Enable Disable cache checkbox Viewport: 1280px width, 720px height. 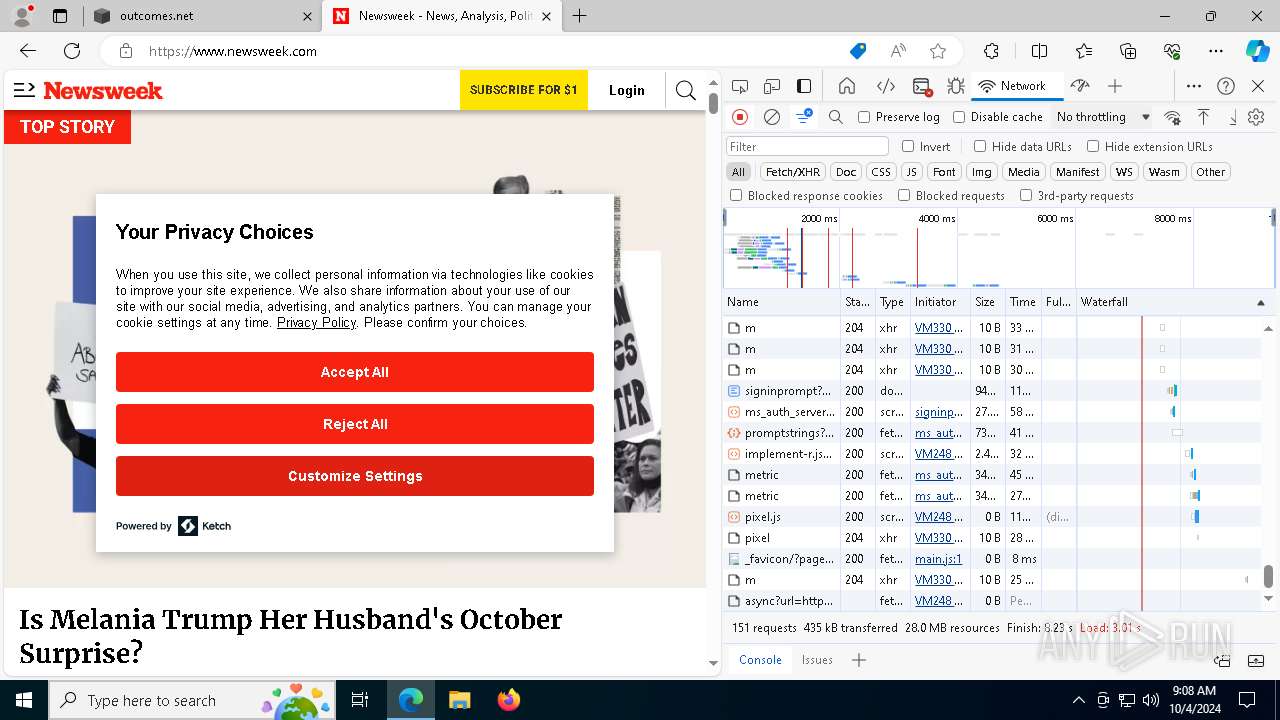tap(959, 117)
